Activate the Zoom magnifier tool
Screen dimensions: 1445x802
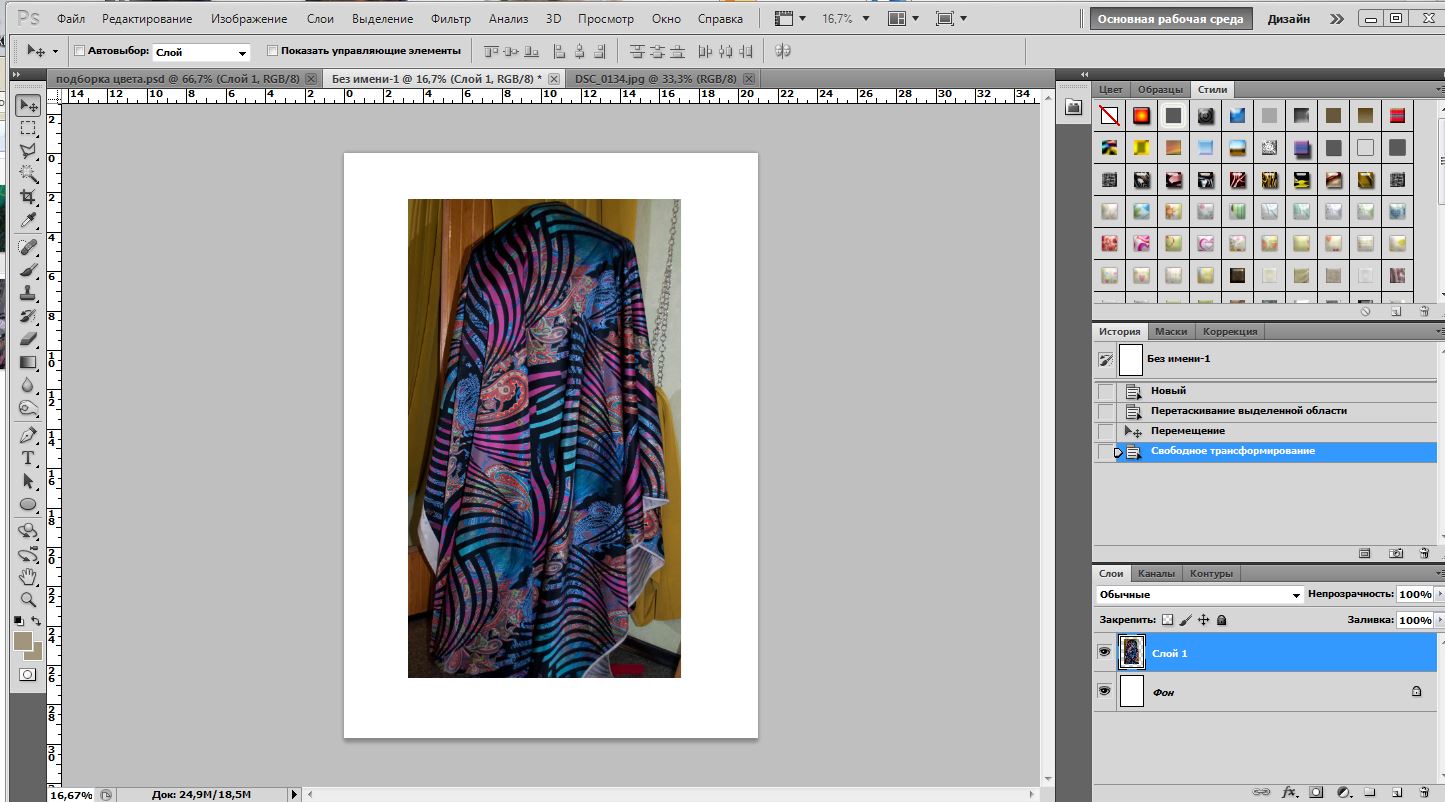(28, 600)
